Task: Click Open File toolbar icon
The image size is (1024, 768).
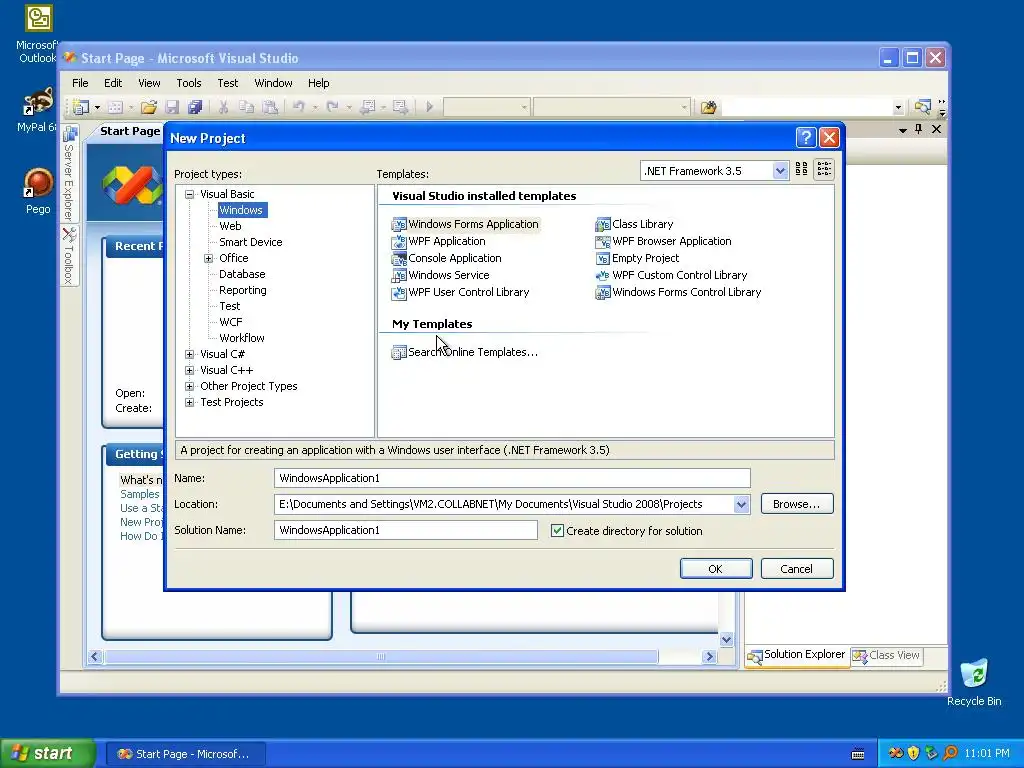Action: [149, 107]
